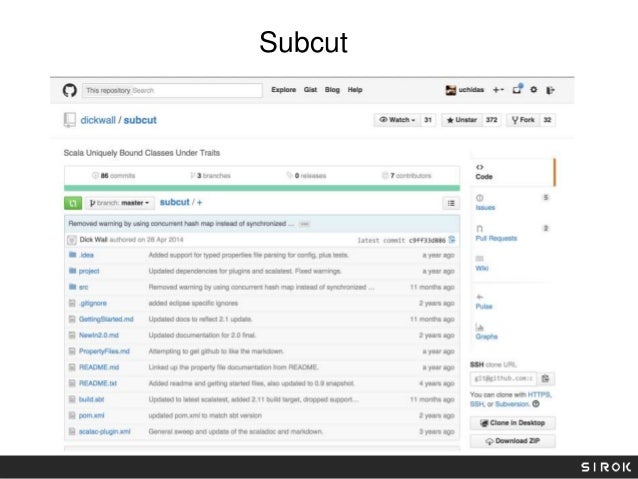The width and height of the screenshot is (638, 479).
Task: View the 86 commits list
Action: click(114, 175)
